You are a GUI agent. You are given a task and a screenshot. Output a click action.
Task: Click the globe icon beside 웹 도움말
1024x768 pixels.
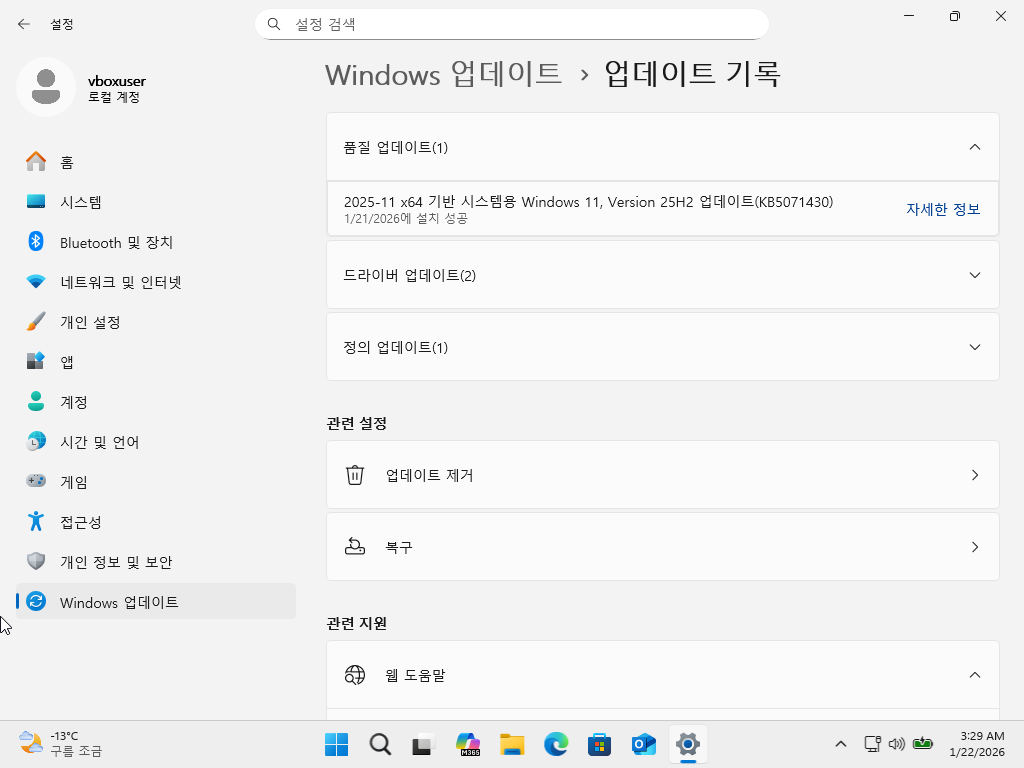355,675
